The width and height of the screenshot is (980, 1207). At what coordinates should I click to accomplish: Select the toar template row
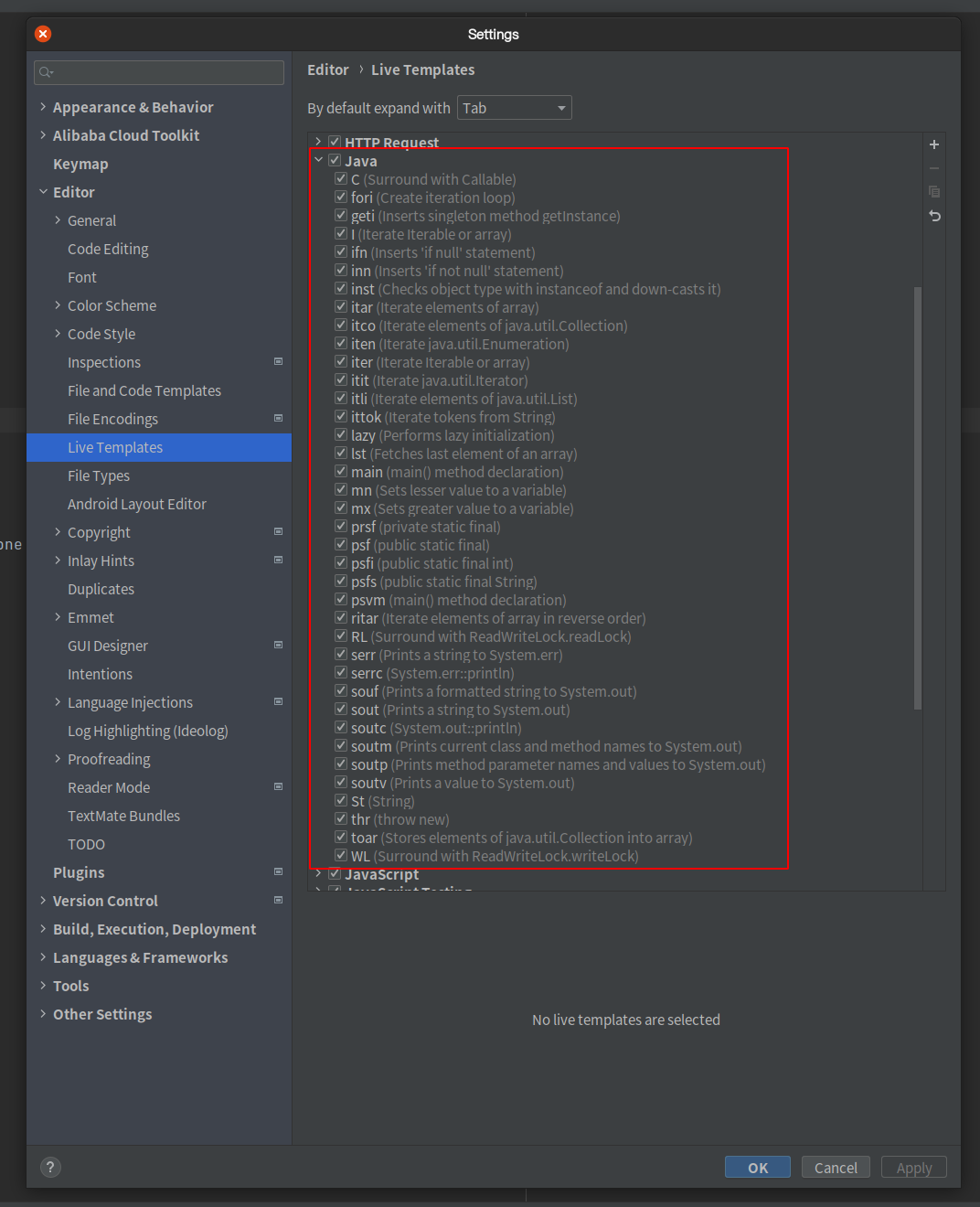click(x=522, y=838)
